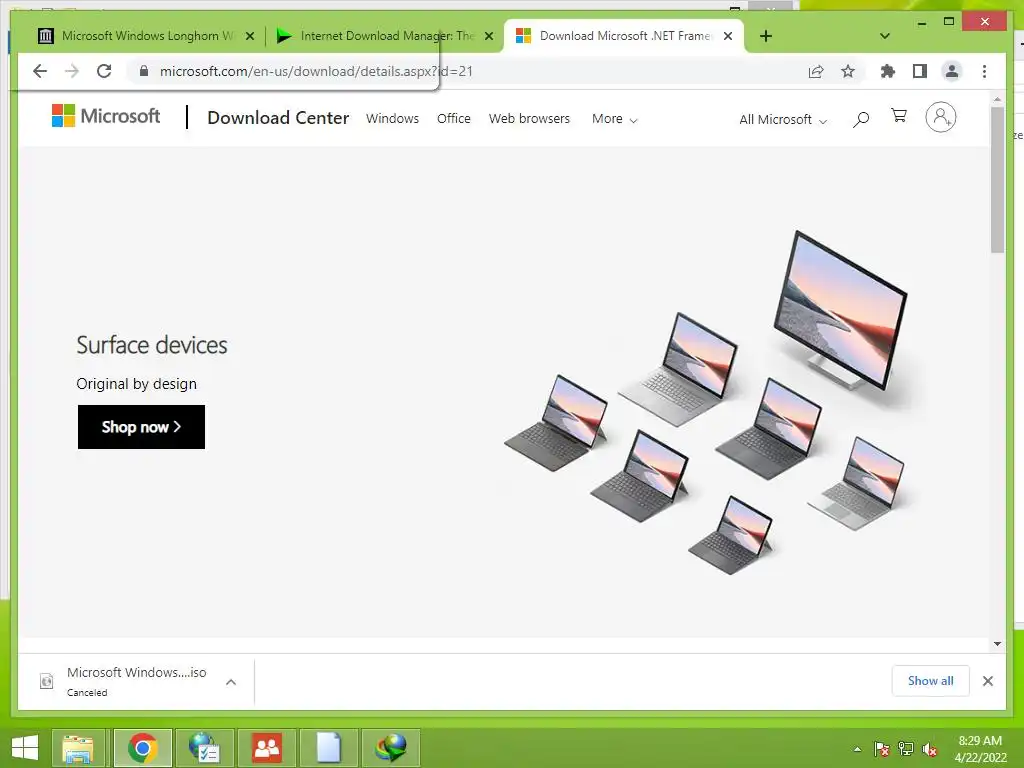Show hidden system tray icons
The width and height of the screenshot is (1024, 768).
pos(857,749)
